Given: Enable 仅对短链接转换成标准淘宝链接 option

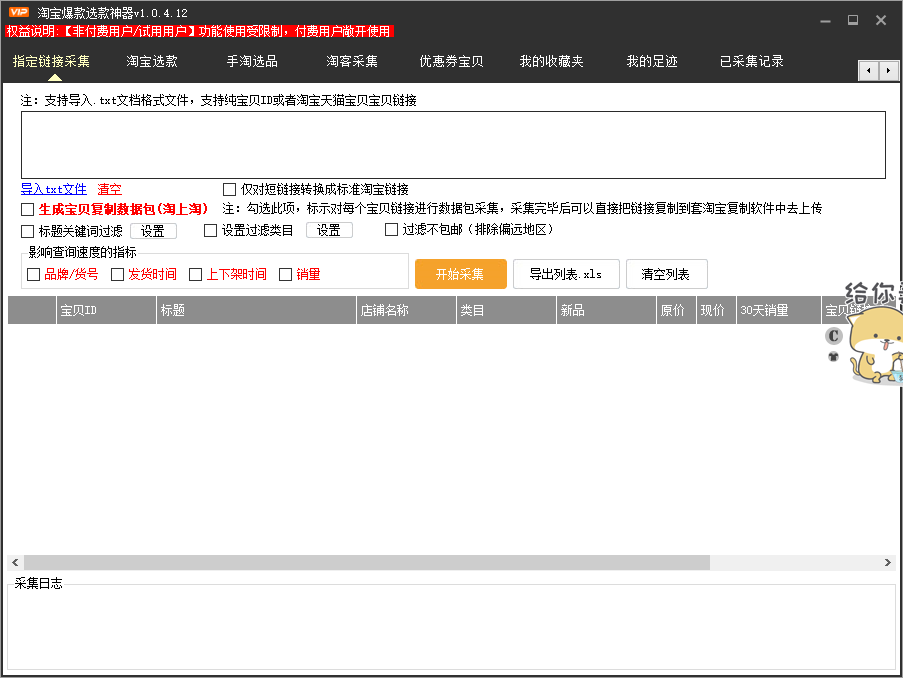Looking at the screenshot, I should coord(229,189).
